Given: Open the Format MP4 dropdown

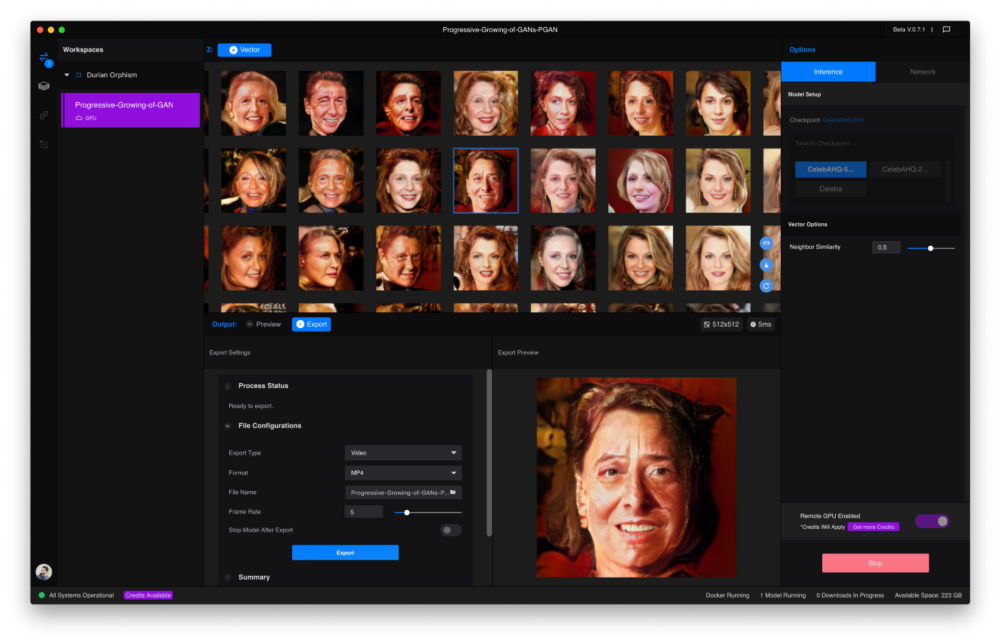Looking at the screenshot, I should pyautogui.click(x=403, y=472).
